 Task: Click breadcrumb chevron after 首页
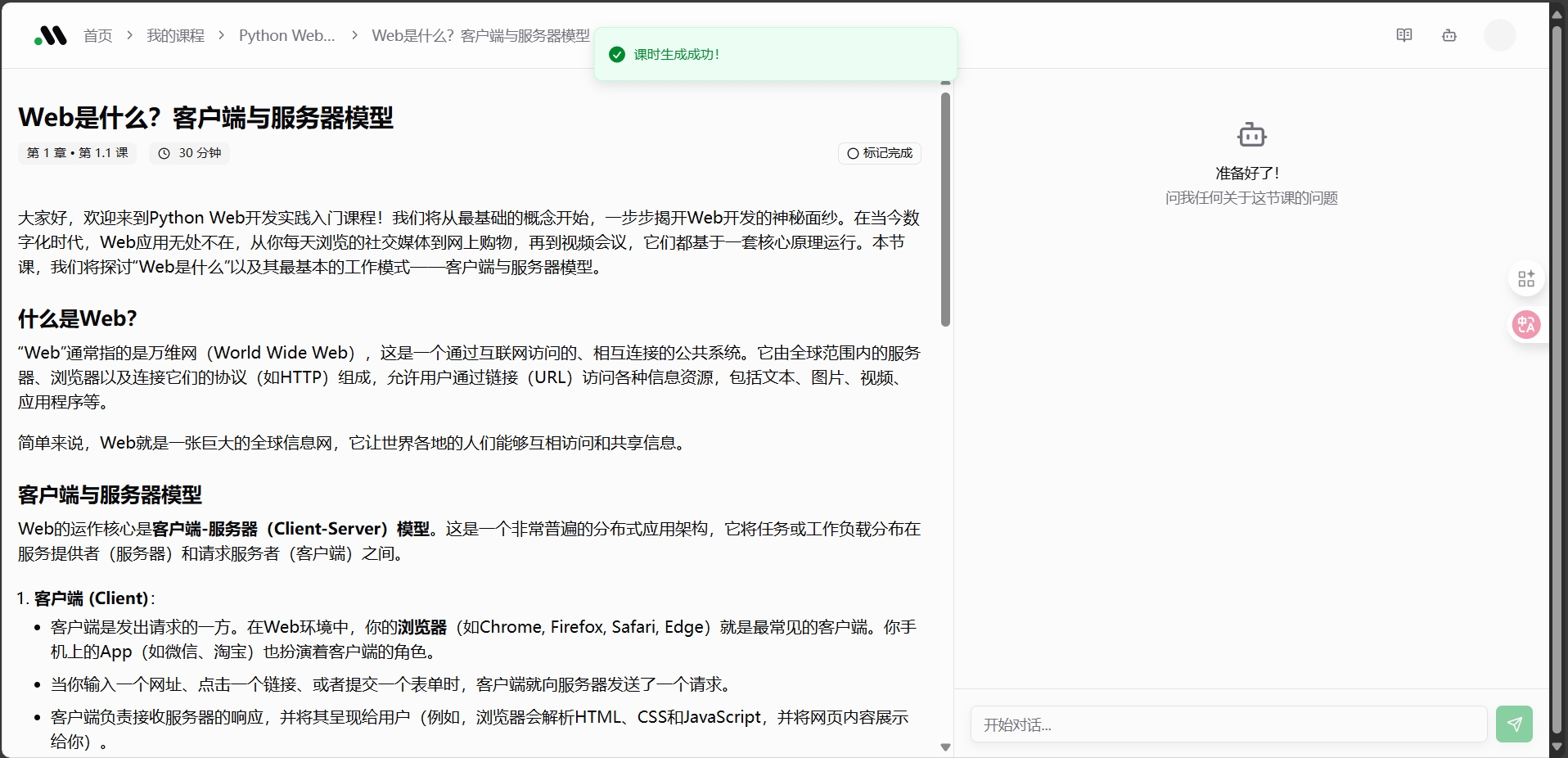tap(129, 36)
